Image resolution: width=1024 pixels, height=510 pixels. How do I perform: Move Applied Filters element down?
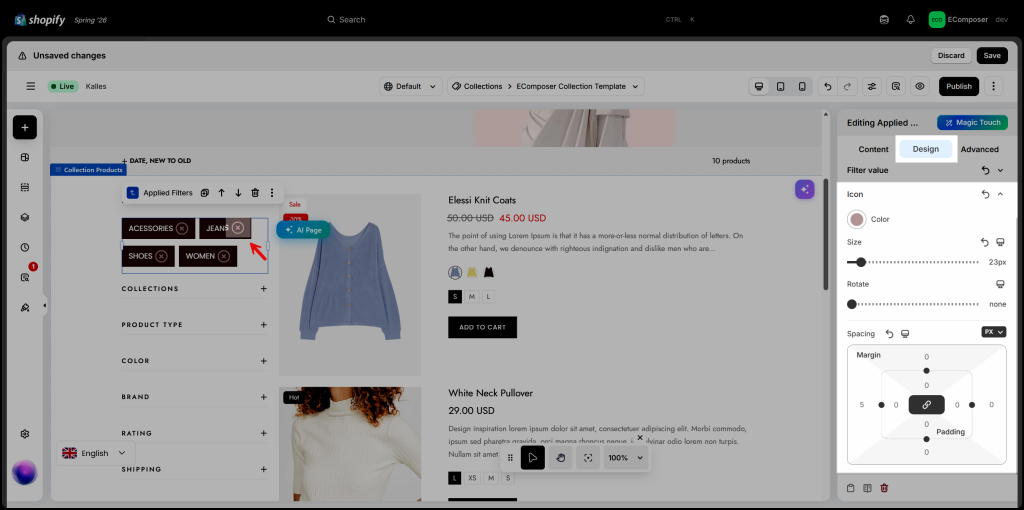click(x=238, y=193)
